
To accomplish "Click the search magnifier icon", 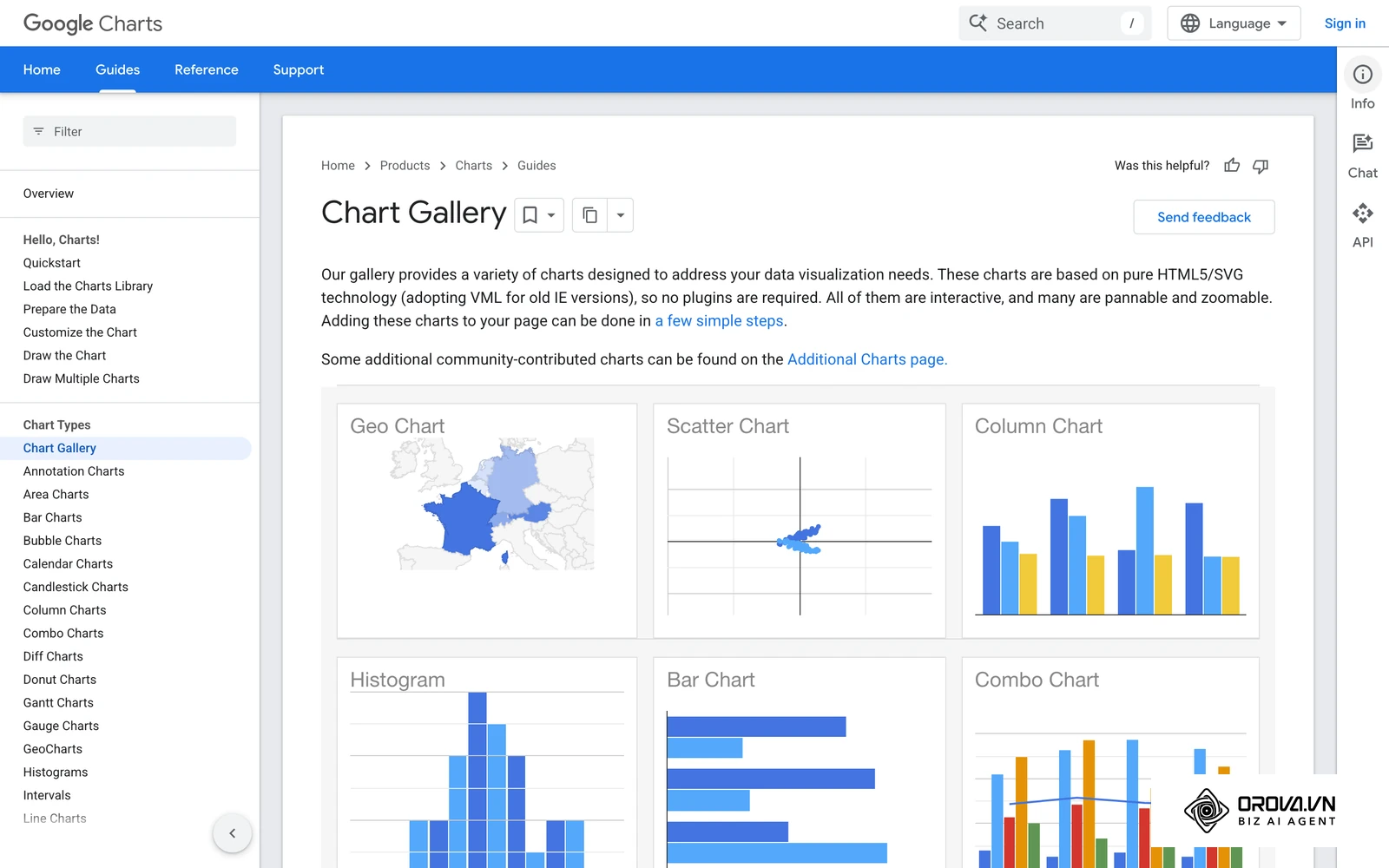I will [x=978, y=23].
